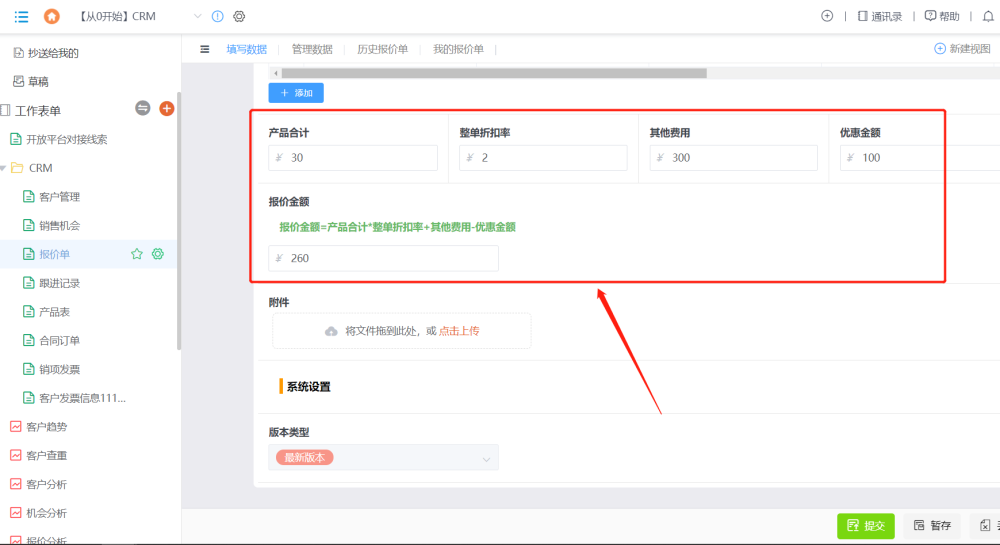The image size is (1000, 545).
Task: Open 销项发票 form
Action: (x=52, y=369)
